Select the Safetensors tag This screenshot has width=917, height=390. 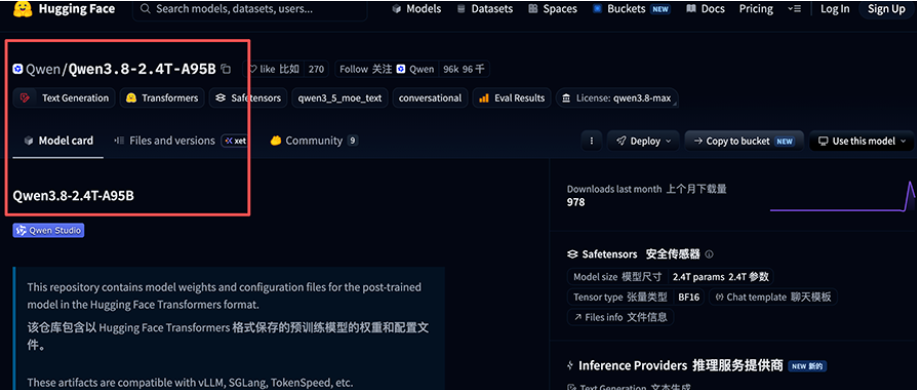(249, 98)
